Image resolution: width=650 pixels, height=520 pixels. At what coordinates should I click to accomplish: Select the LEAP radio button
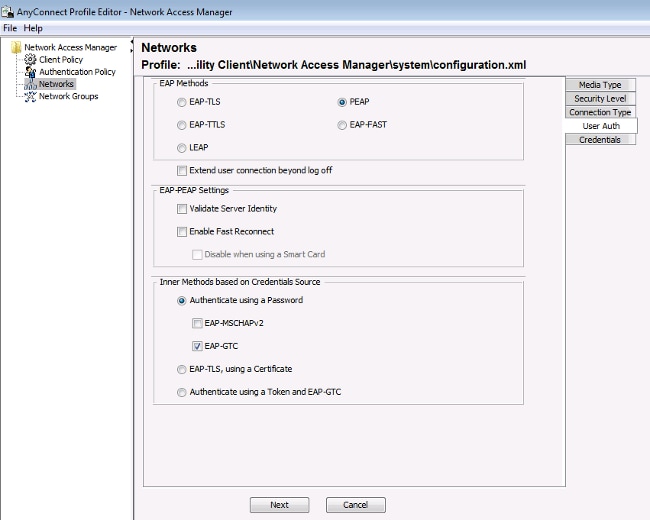tap(182, 148)
